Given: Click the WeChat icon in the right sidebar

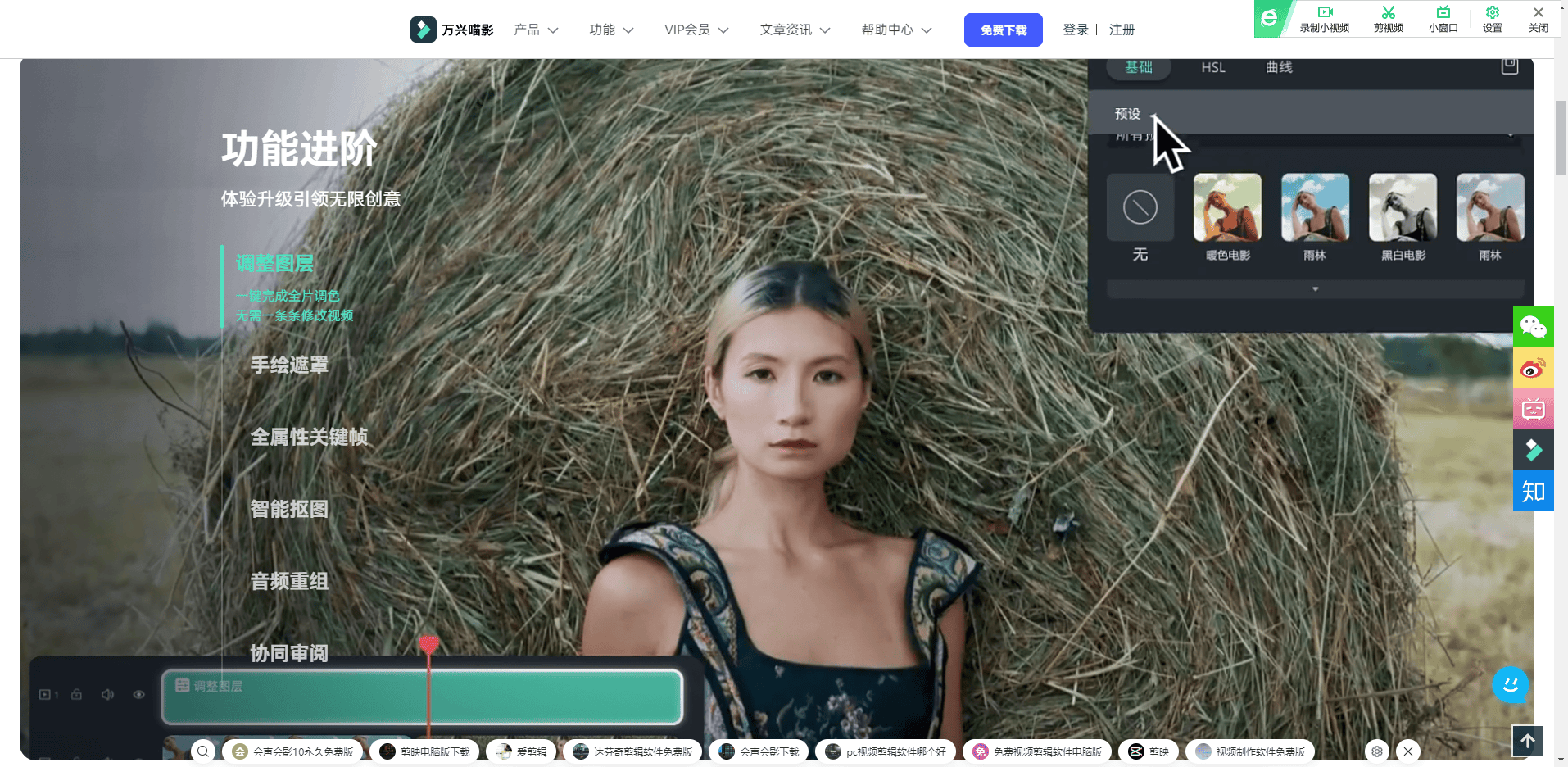Looking at the screenshot, I should pos(1533,326).
